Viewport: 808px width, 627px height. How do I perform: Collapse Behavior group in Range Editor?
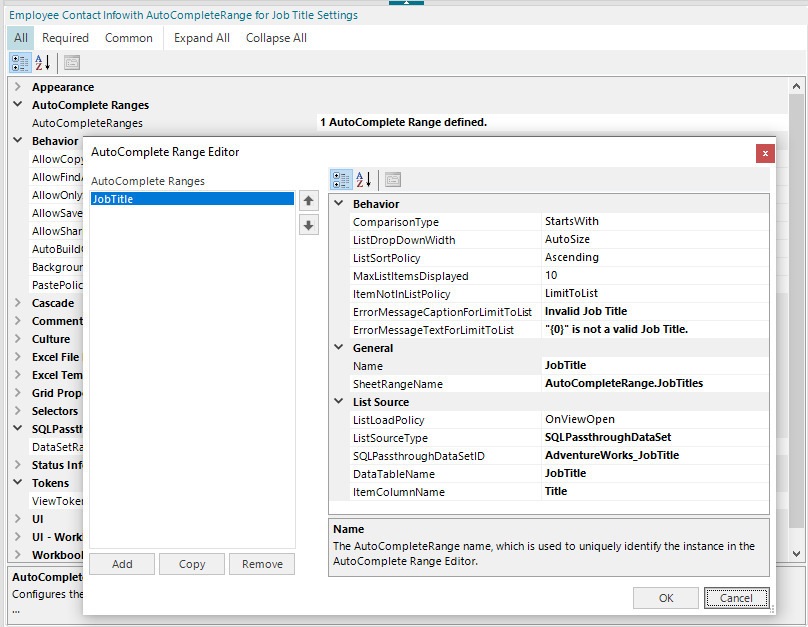(339, 204)
